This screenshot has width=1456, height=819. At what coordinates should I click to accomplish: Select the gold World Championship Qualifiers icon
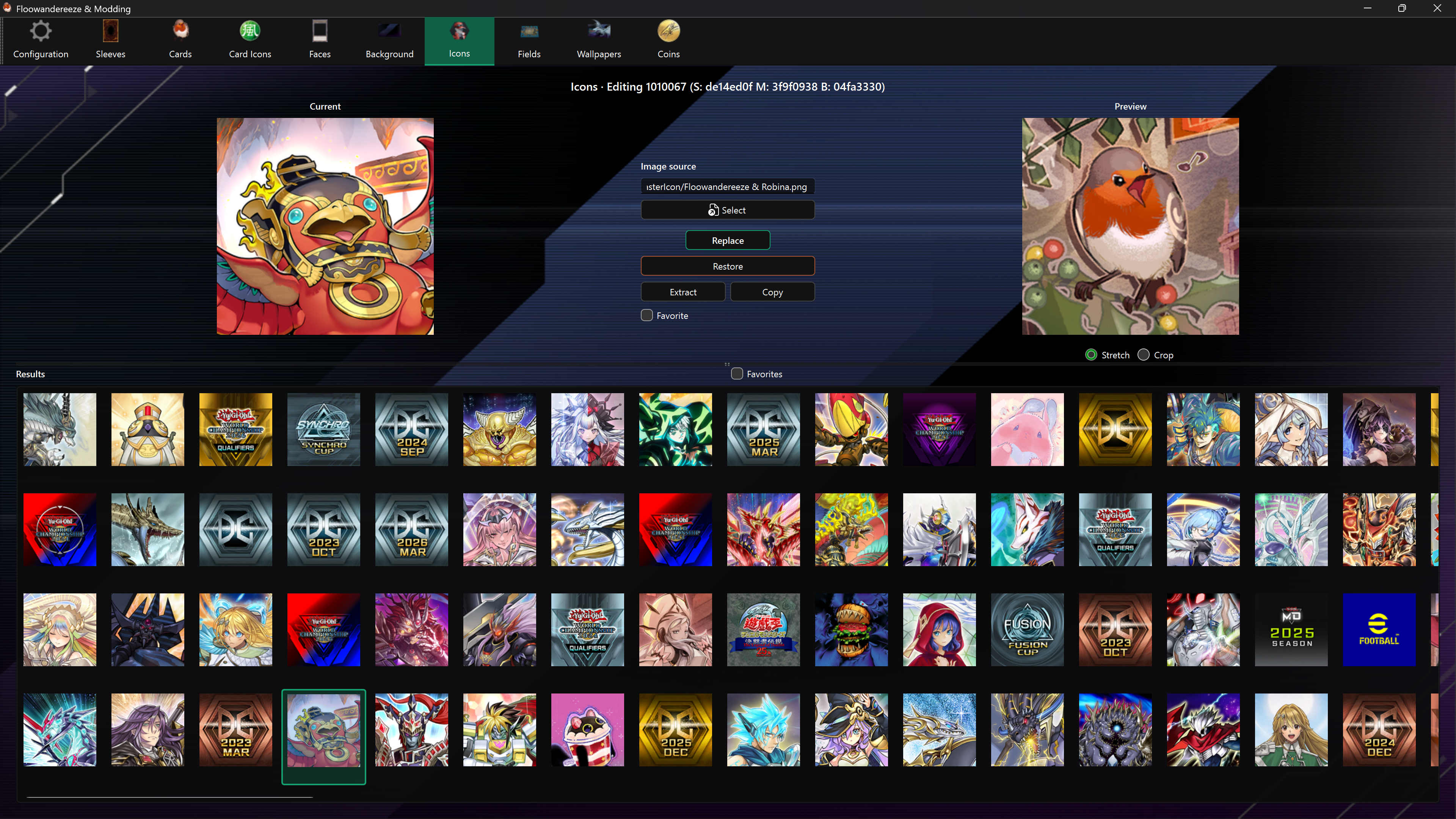[x=236, y=430]
